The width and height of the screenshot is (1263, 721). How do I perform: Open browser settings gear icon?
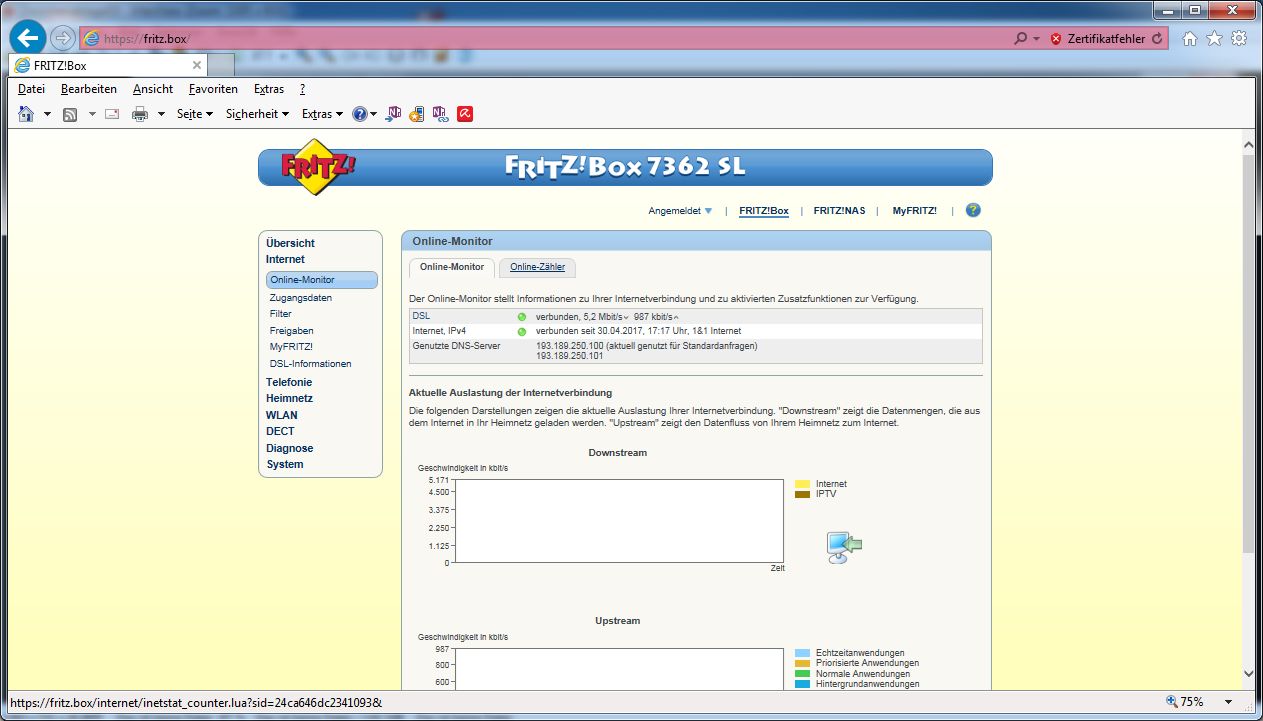tap(1239, 38)
